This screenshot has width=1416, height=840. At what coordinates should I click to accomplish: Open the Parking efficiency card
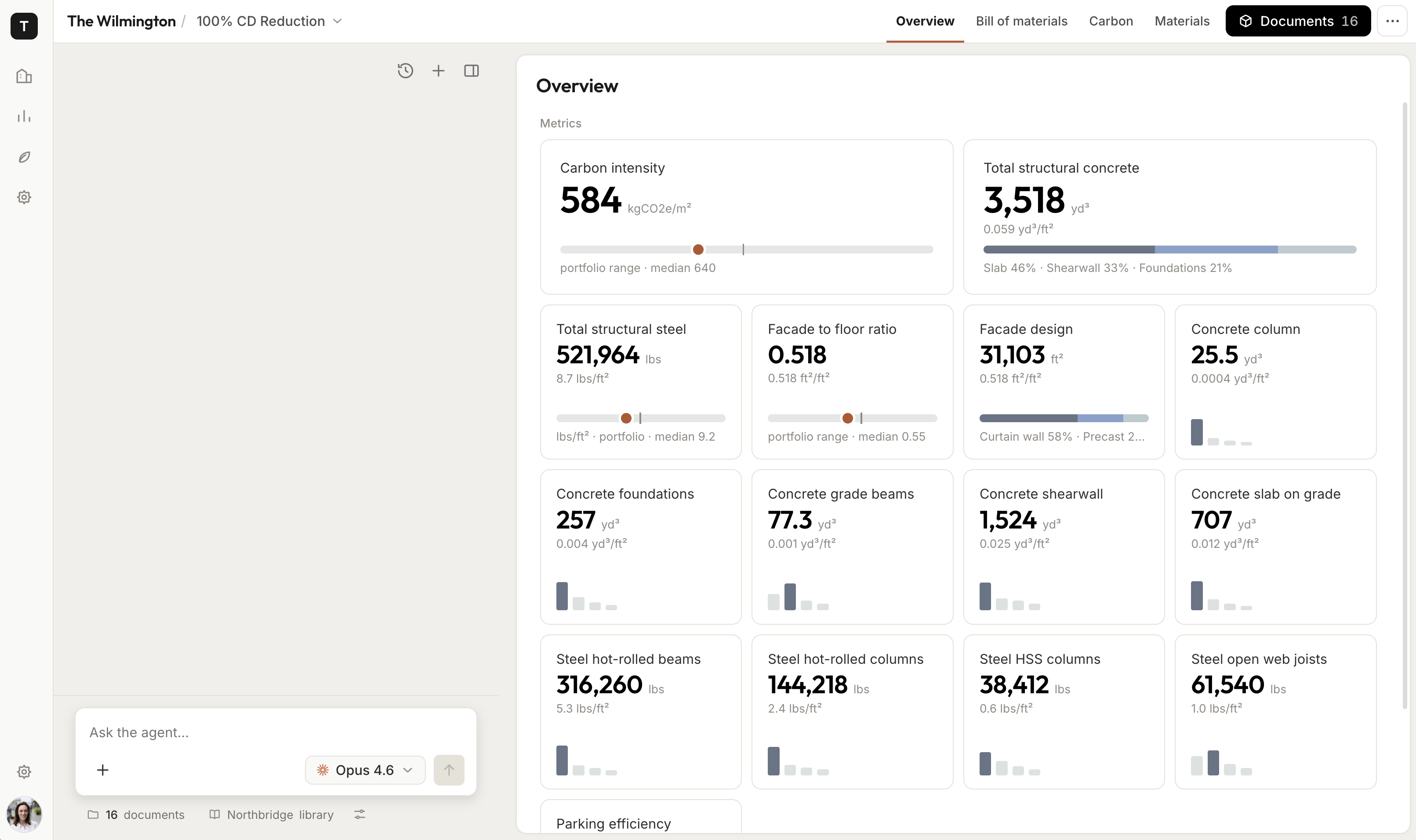pos(640,816)
